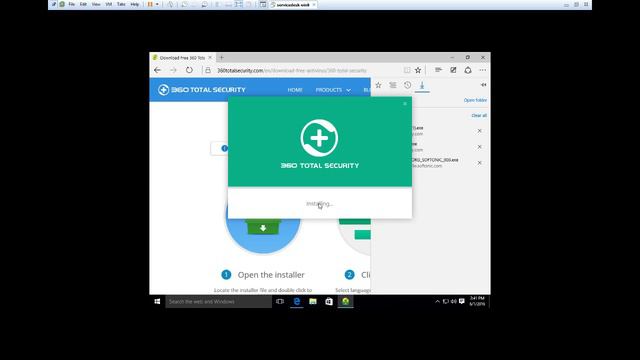Open the VMware Help menu
Screen dimensions: 640x360
(135, 4)
